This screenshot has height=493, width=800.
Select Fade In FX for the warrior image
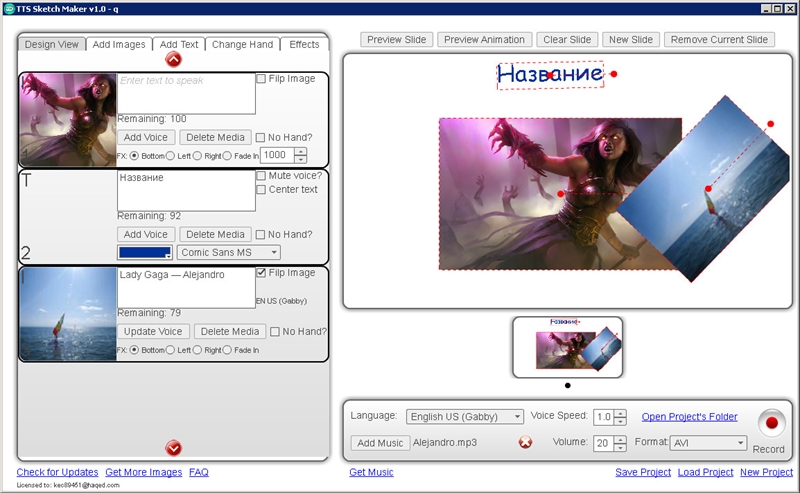tap(227, 156)
